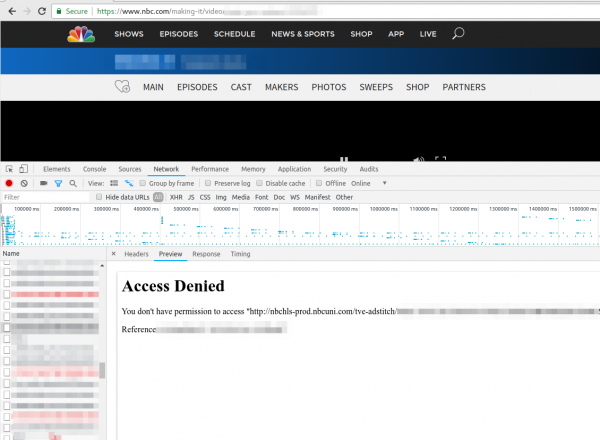Close the request details pane
600x440 pixels.
coord(113,253)
